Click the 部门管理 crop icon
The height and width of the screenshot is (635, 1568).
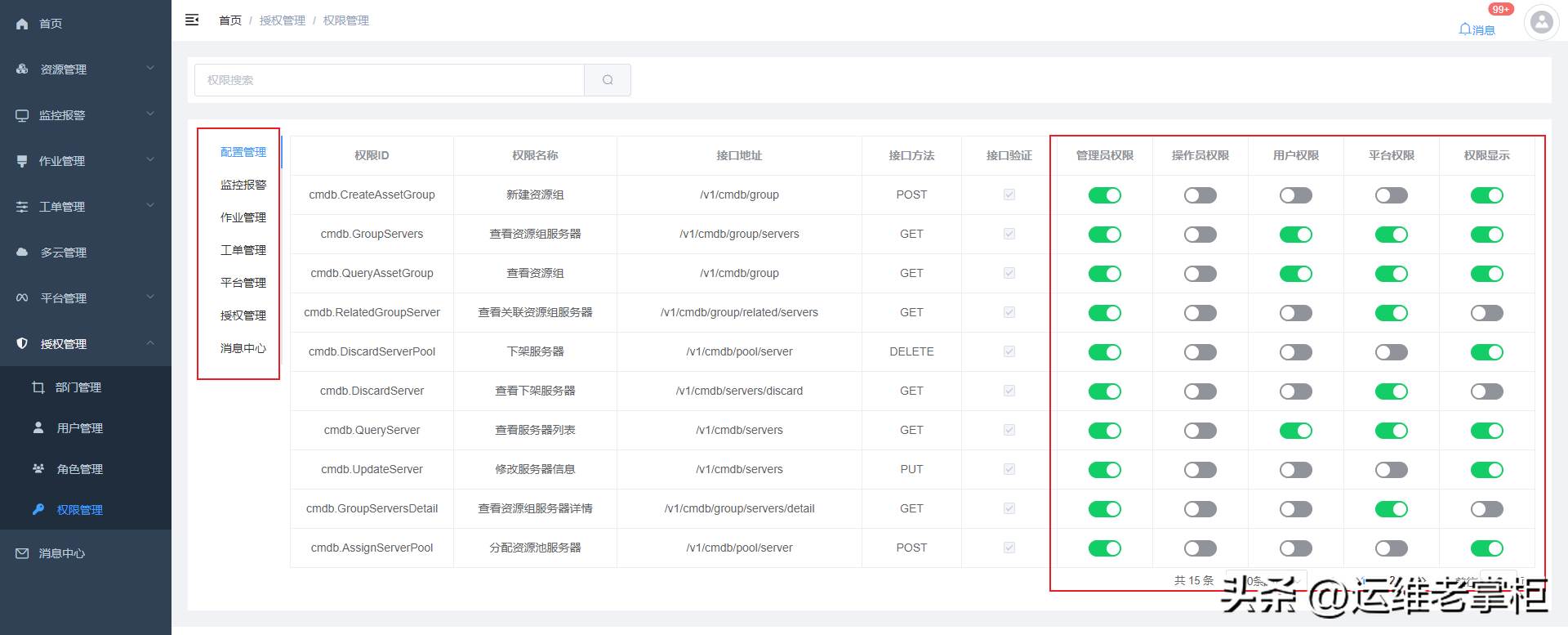(x=38, y=387)
